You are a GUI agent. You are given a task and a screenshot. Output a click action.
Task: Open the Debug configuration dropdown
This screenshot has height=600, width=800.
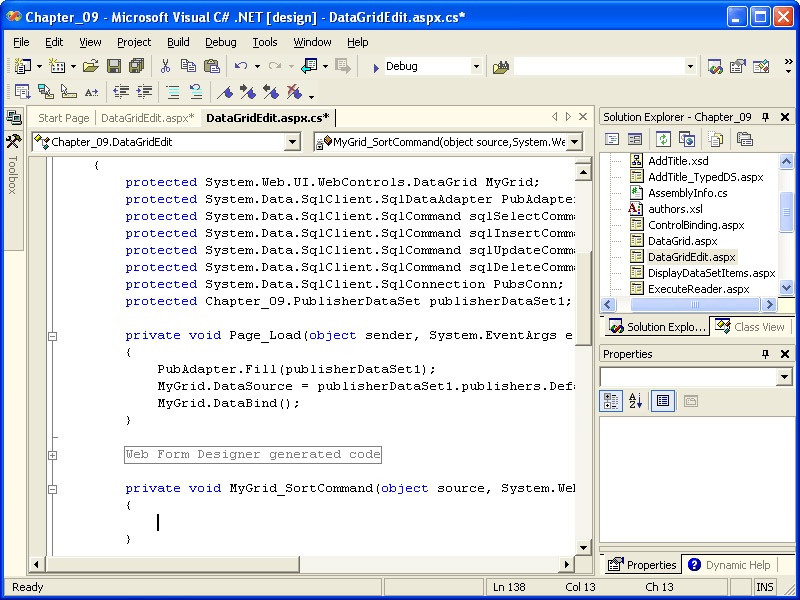pos(476,66)
